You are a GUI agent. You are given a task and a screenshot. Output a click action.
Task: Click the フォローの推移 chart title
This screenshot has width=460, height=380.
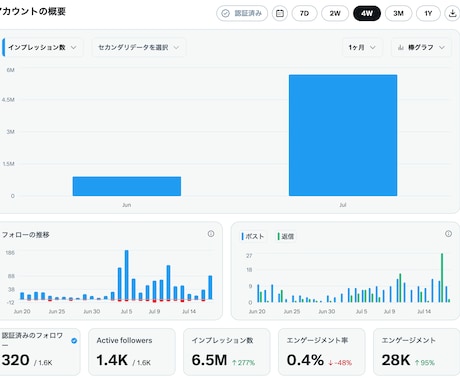pos(26,235)
